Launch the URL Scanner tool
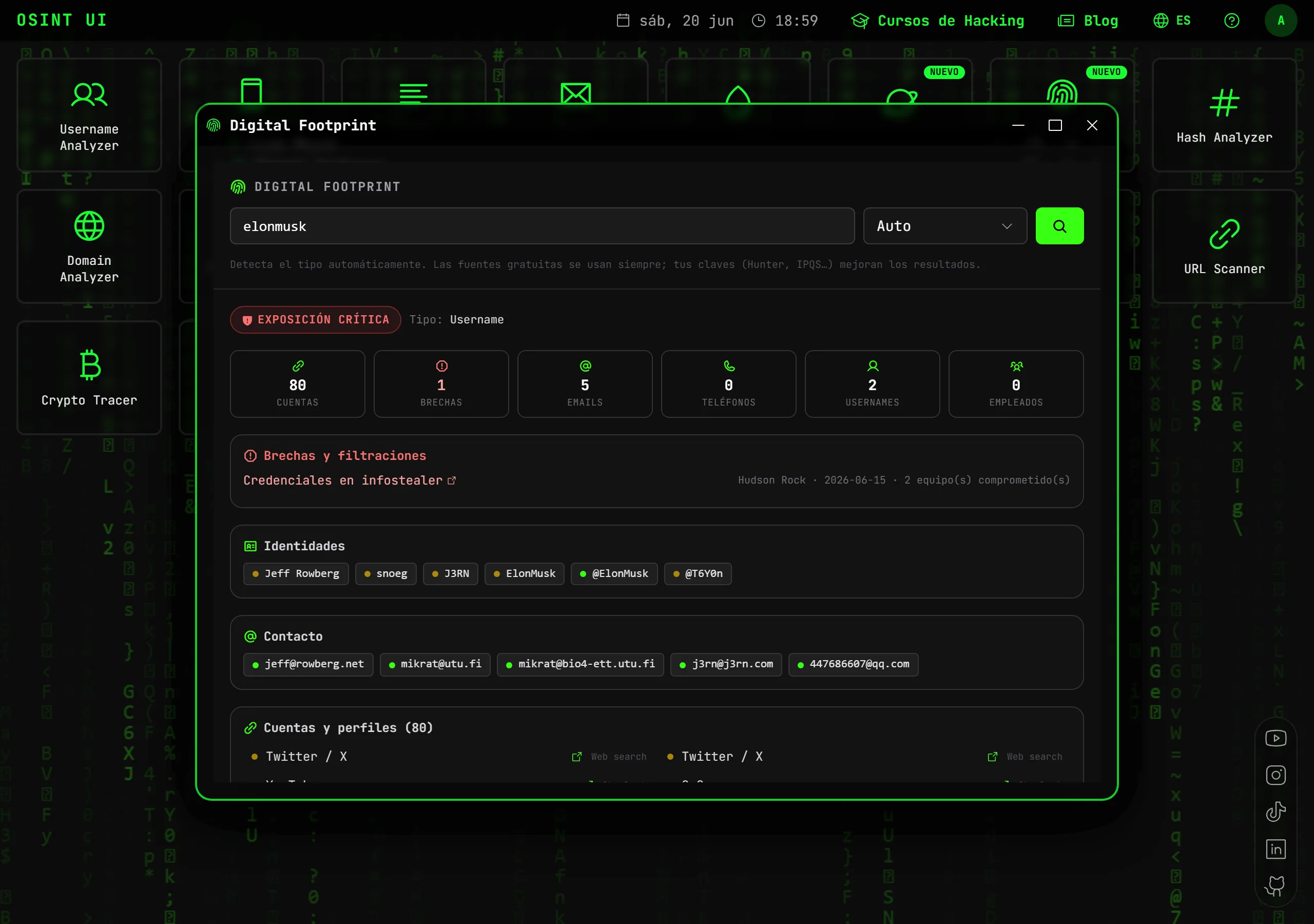Viewport: 1314px width, 924px height. 1224,246
